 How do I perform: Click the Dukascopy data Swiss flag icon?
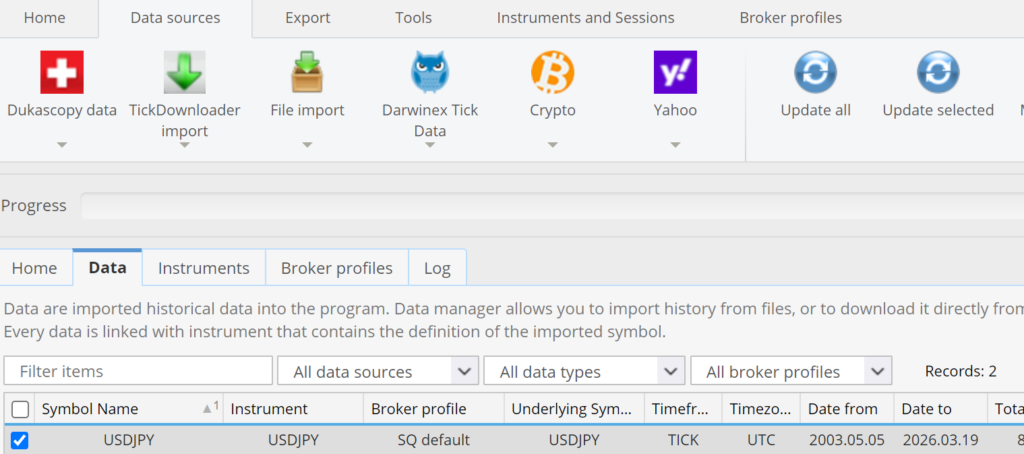(61, 73)
